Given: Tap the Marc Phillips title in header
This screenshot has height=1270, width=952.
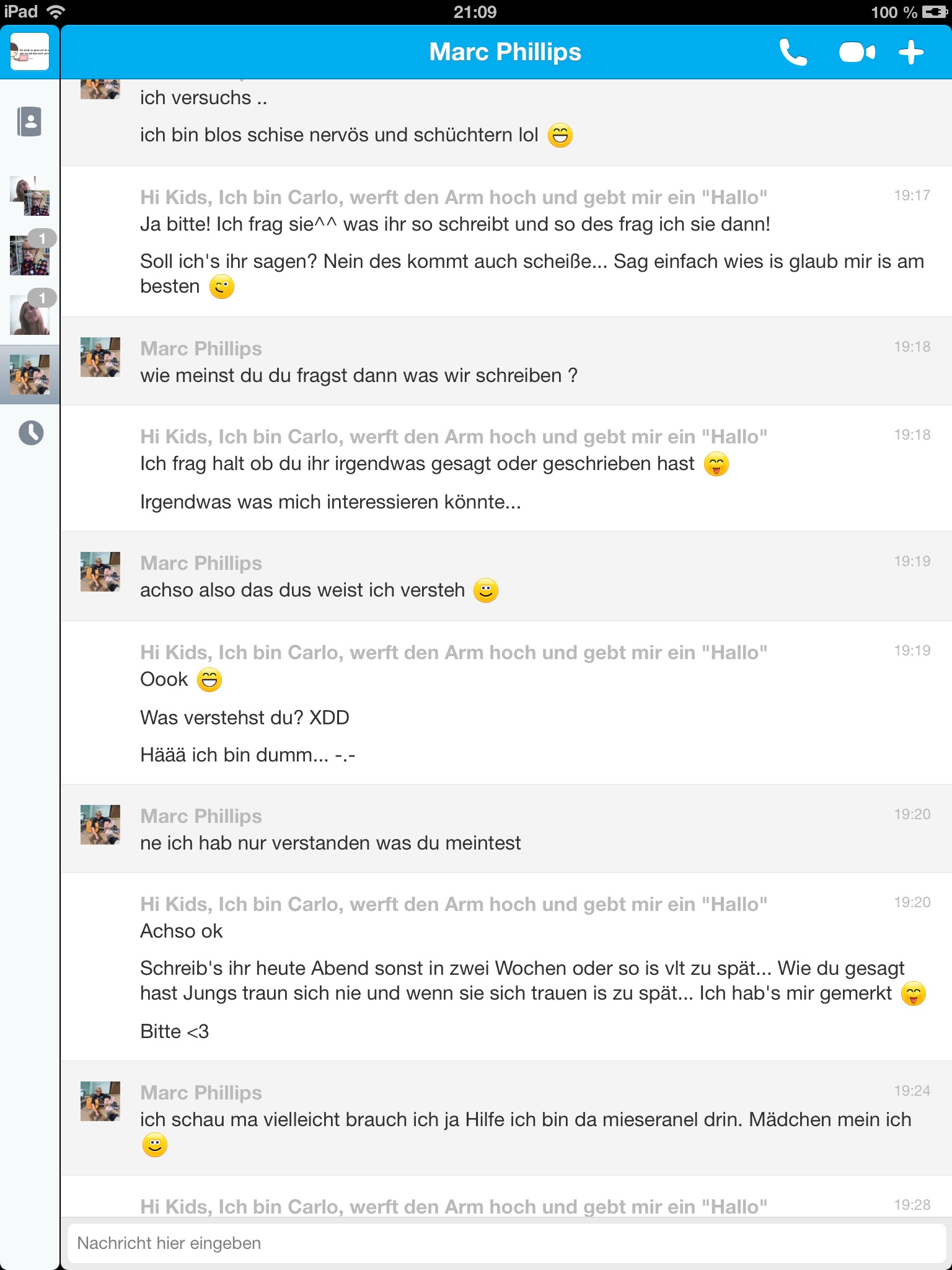Looking at the screenshot, I should click(505, 52).
